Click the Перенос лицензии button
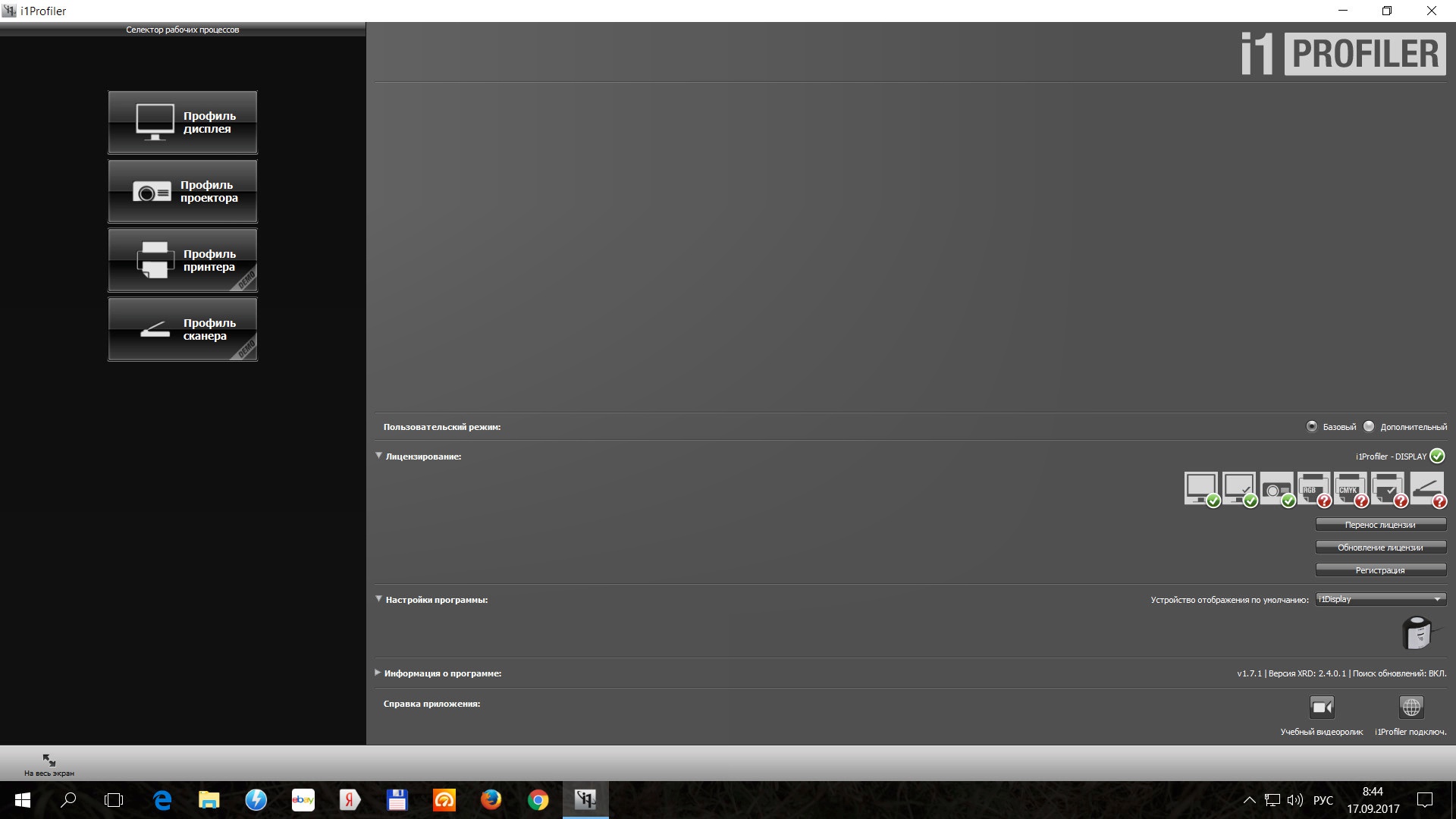The width and height of the screenshot is (1456, 819). click(1381, 525)
